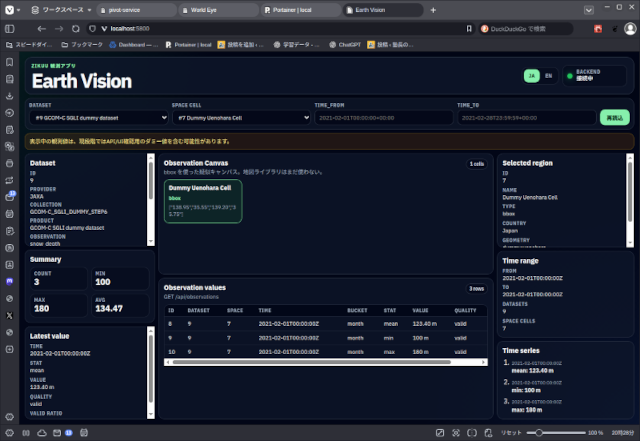Open the SPACE CELL dropdown
The height and width of the screenshot is (441, 640).
(240, 118)
